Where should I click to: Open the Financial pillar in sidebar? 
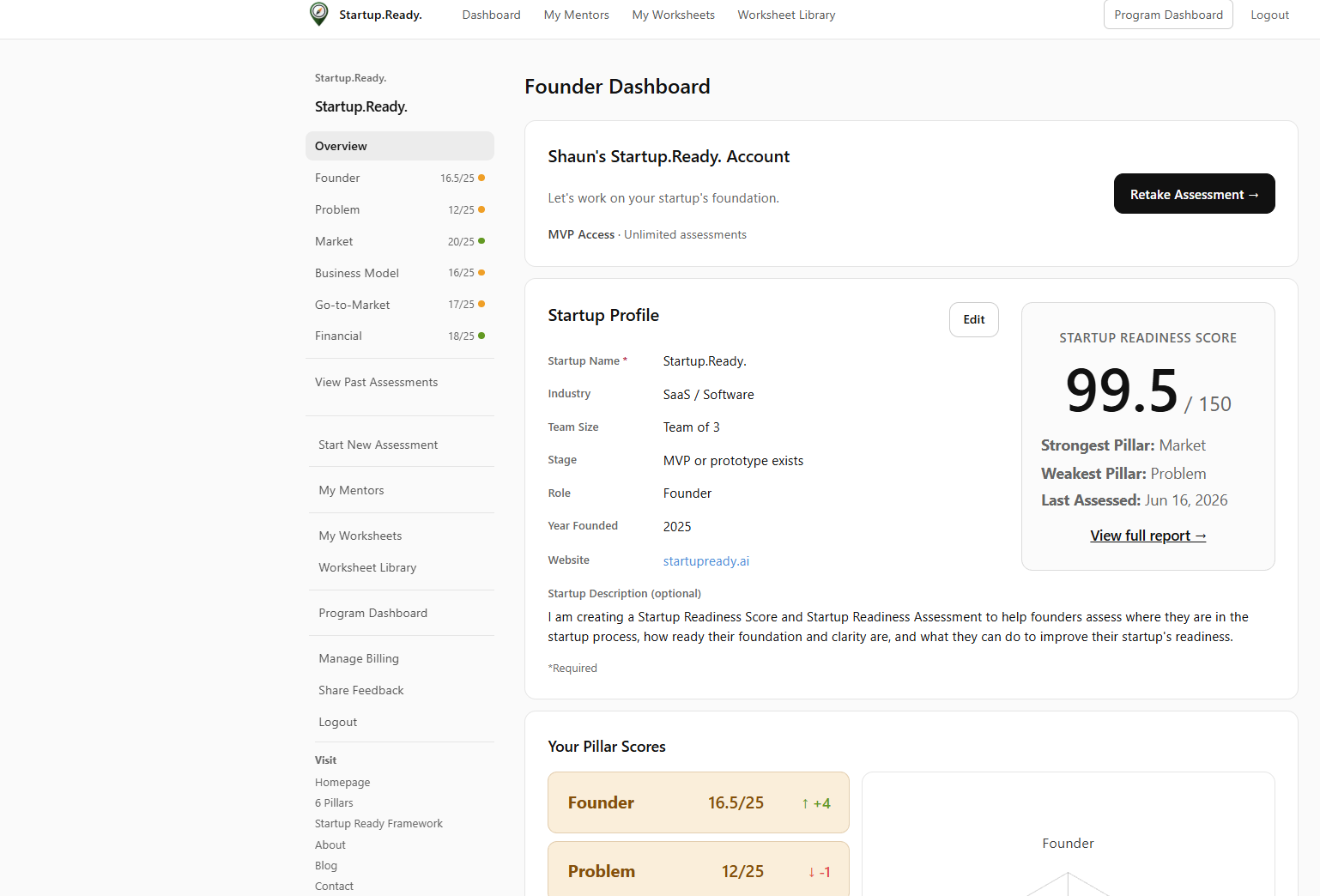(x=400, y=336)
